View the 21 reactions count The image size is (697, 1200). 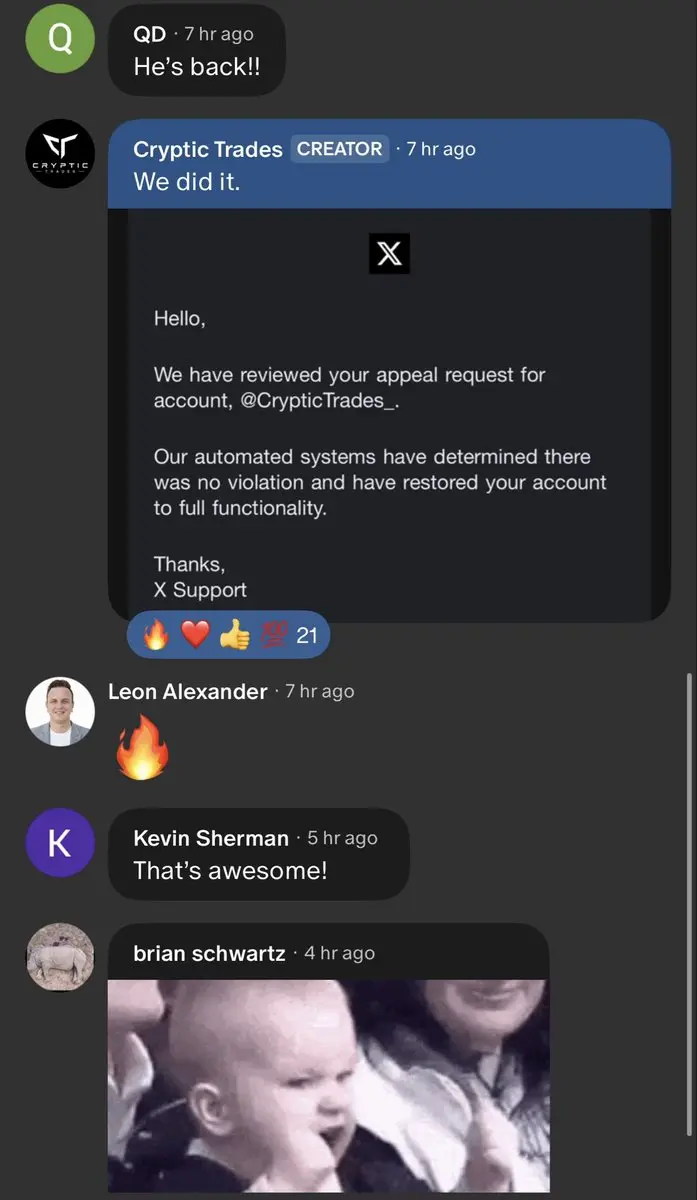(307, 635)
